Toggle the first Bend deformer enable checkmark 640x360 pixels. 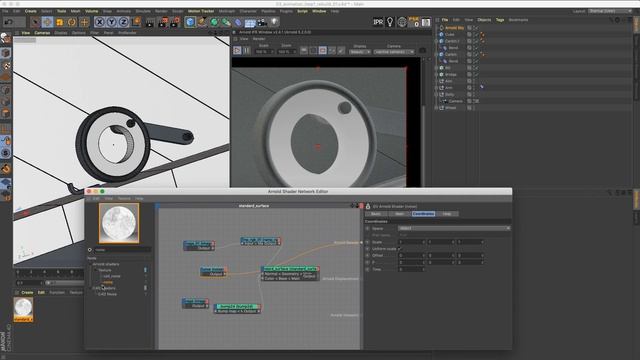[476, 48]
